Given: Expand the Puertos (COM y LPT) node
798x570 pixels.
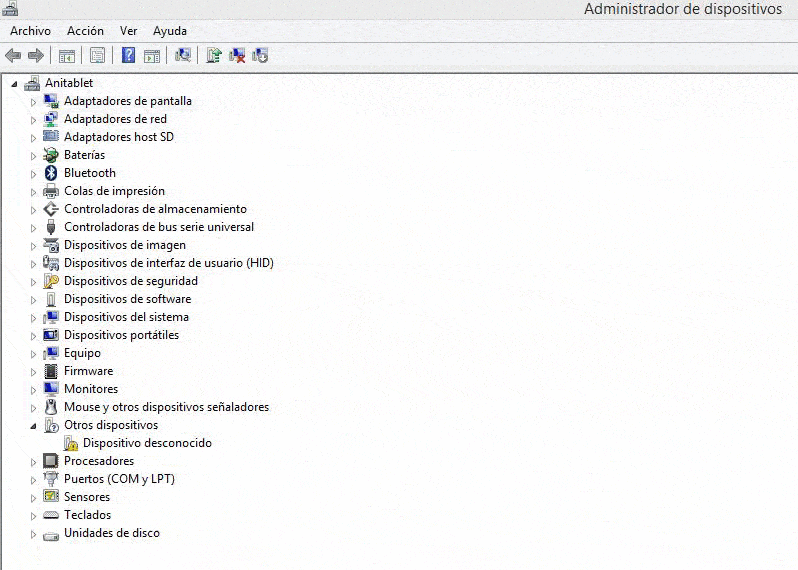Looking at the screenshot, I should 33,480.
